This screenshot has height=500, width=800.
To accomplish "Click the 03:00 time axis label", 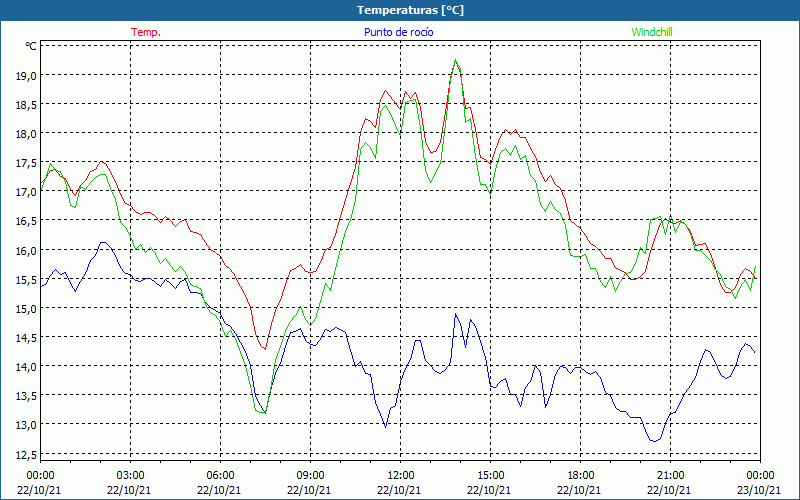I will tap(130, 476).
